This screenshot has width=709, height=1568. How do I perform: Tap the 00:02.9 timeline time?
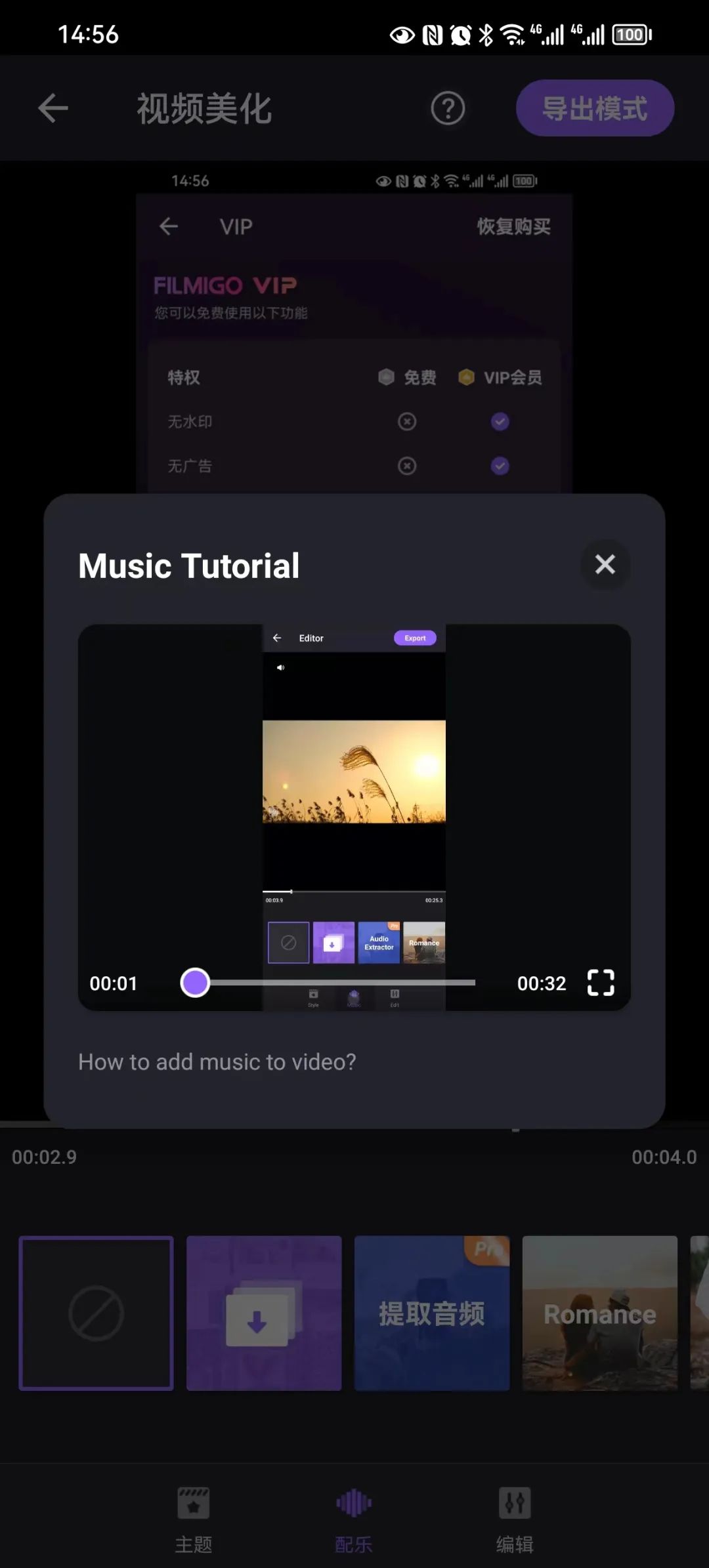(45, 1157)
